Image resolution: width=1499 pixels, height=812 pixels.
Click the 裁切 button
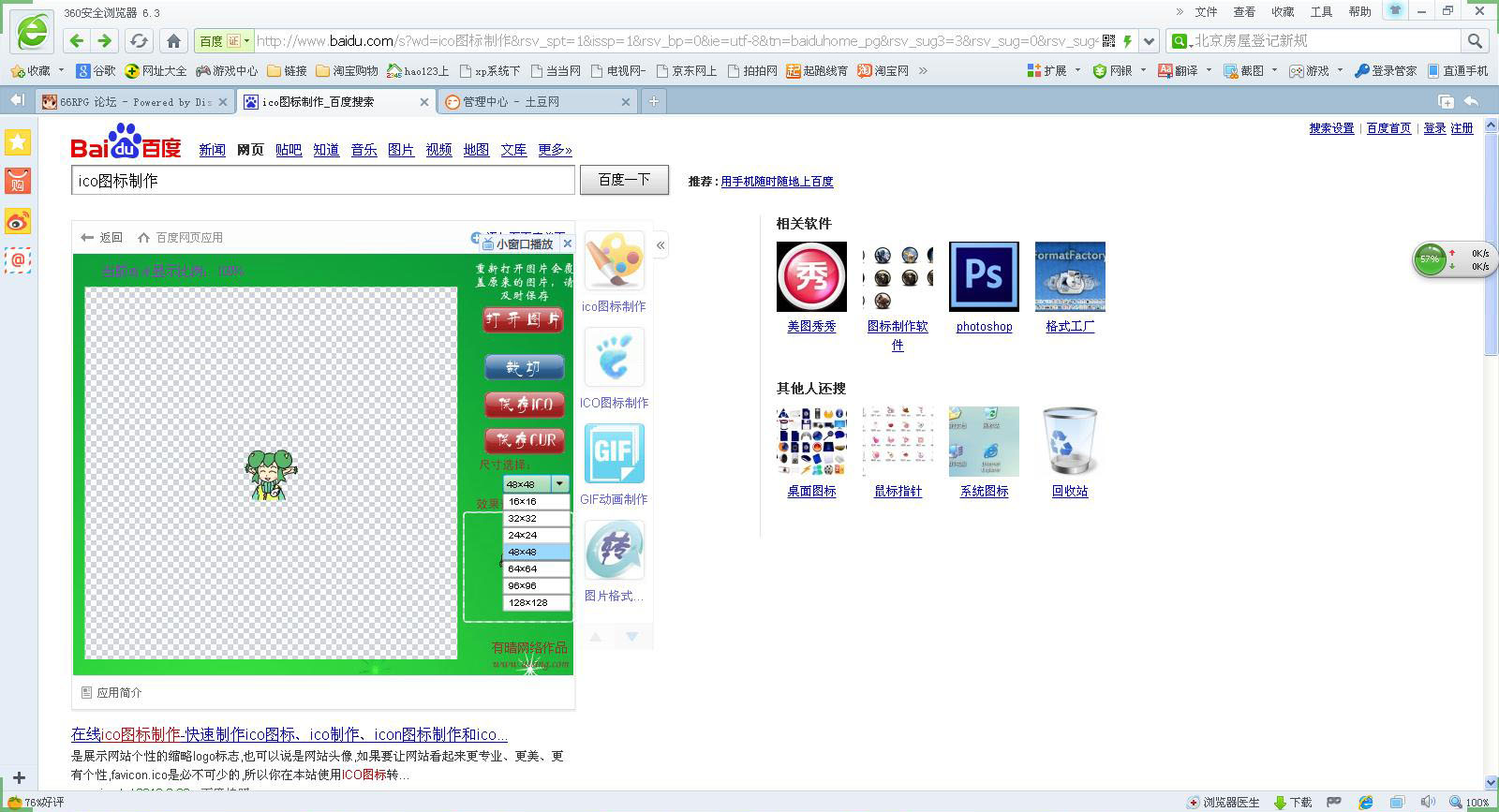click(525, 368)
